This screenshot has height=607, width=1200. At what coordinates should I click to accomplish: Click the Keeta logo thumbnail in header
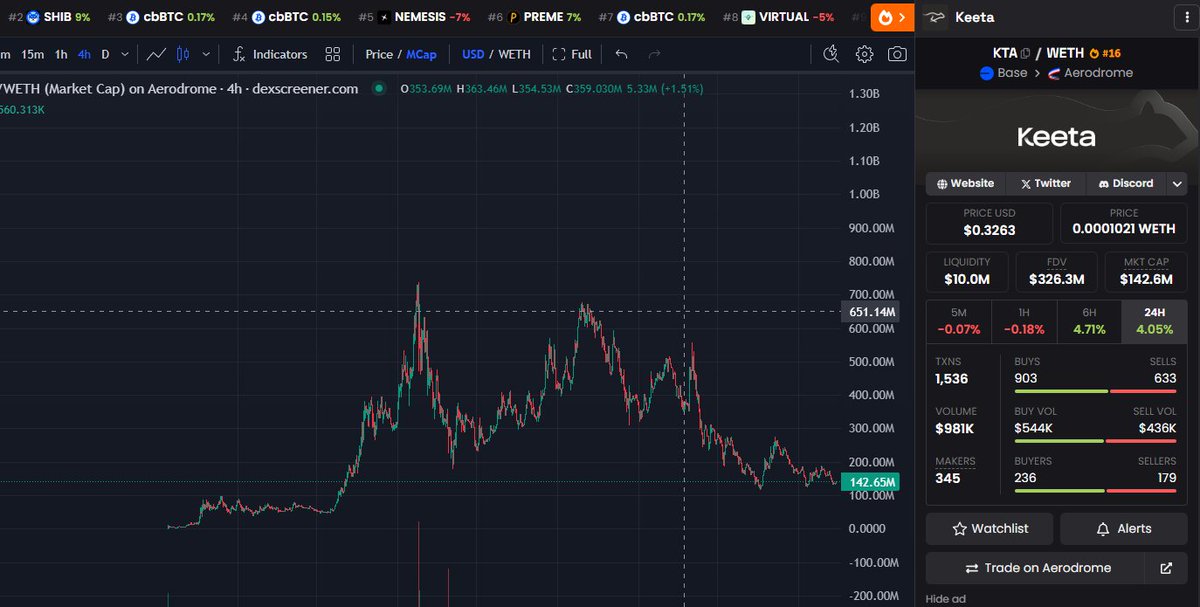936,17
